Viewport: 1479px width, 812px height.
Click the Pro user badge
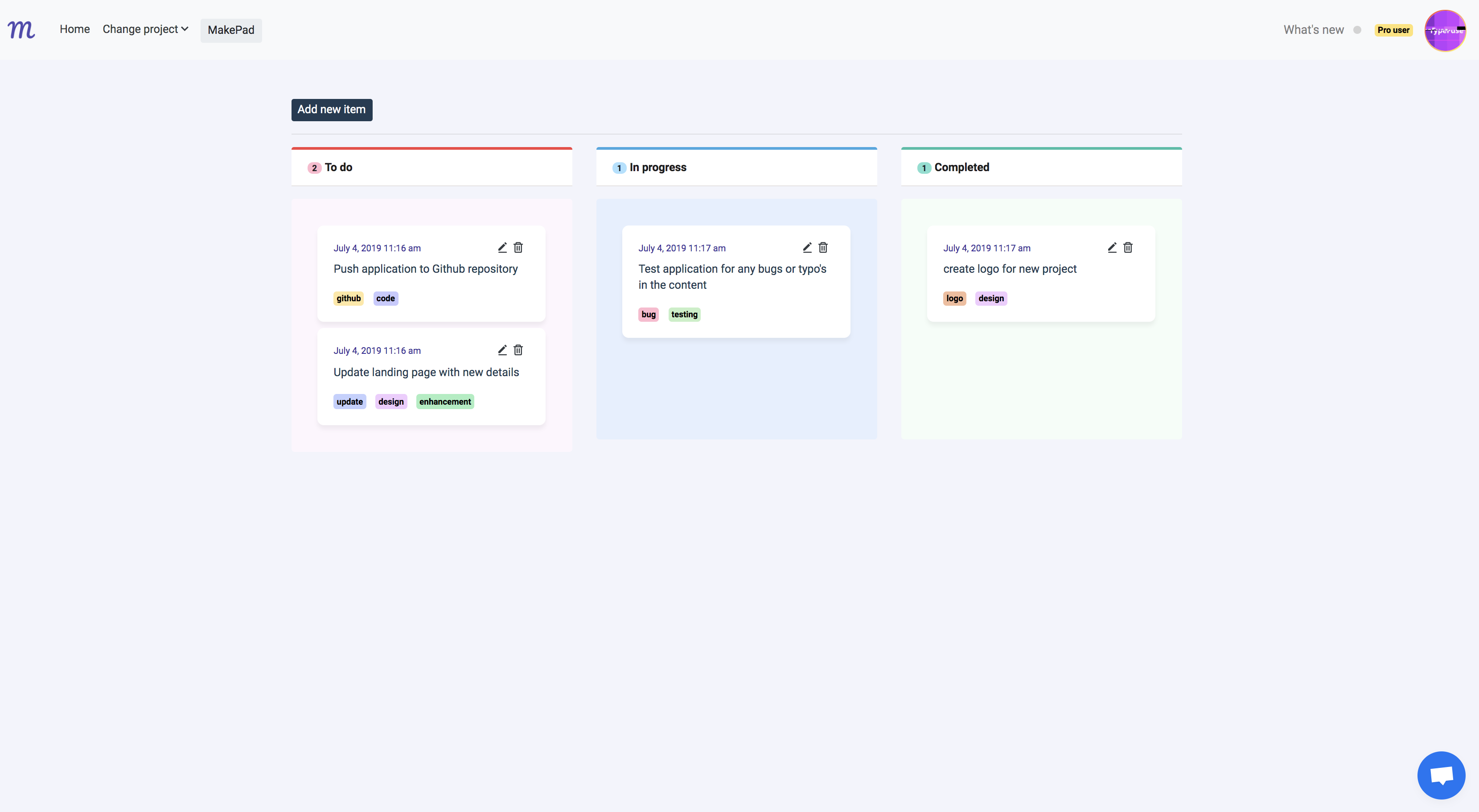point(1393,30)
